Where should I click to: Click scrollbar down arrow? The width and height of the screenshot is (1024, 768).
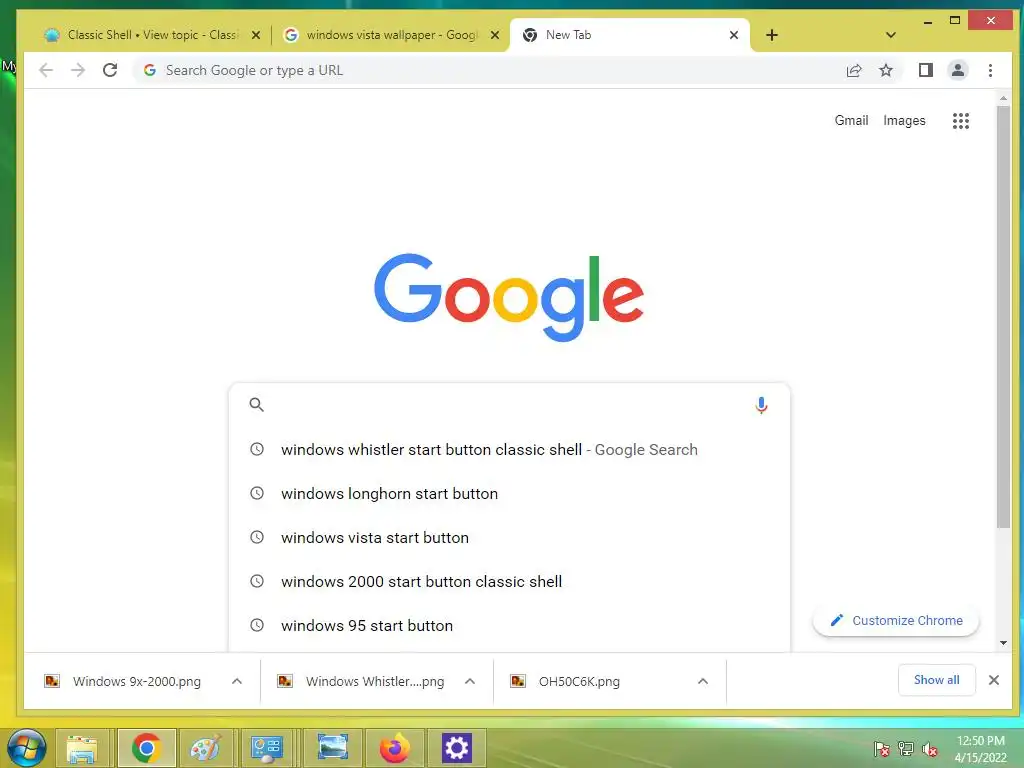click(1003, 643)
